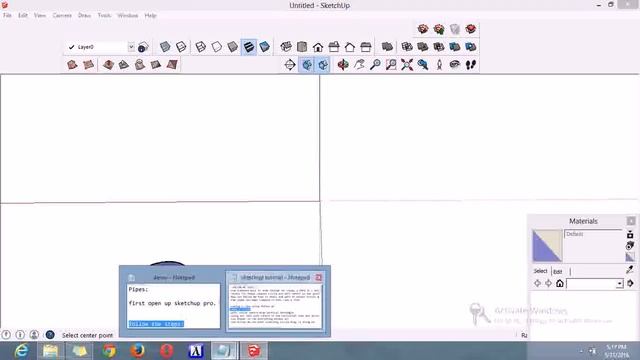
Task: Click the Previous view tool
Action: pyautogui.click(x=422, y=64)
